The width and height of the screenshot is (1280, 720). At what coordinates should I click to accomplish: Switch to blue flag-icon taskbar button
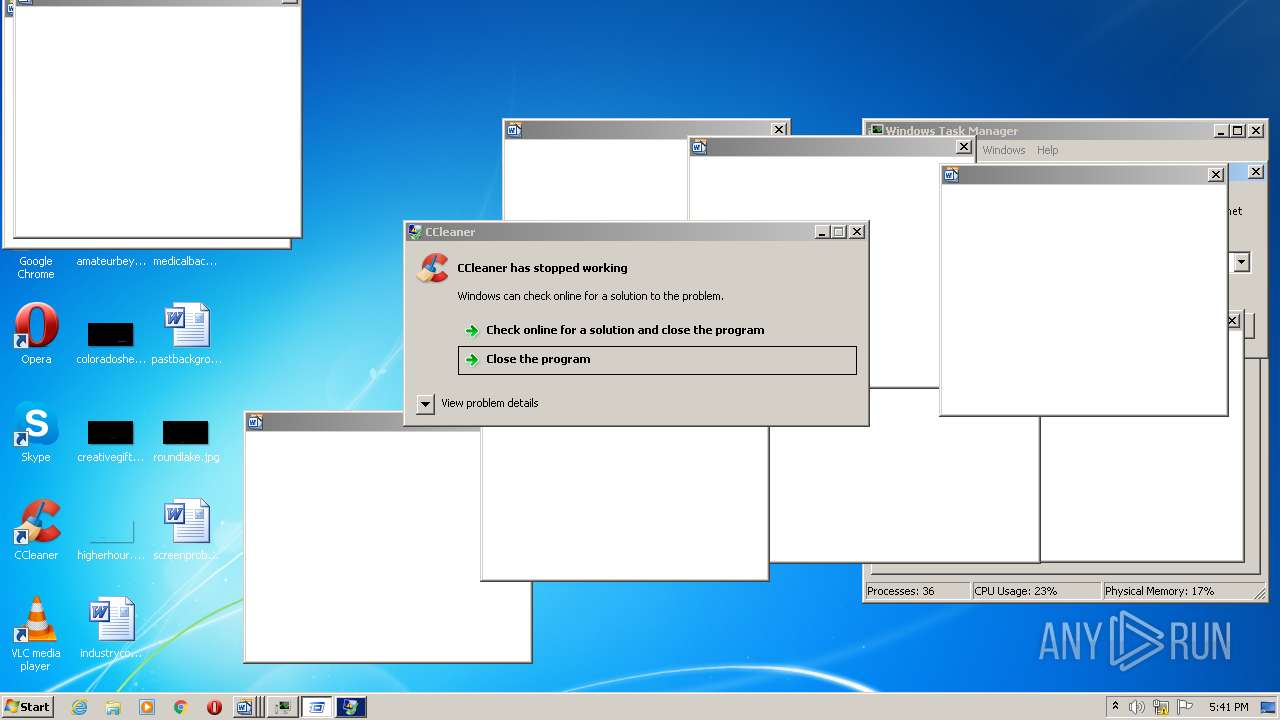351,707
